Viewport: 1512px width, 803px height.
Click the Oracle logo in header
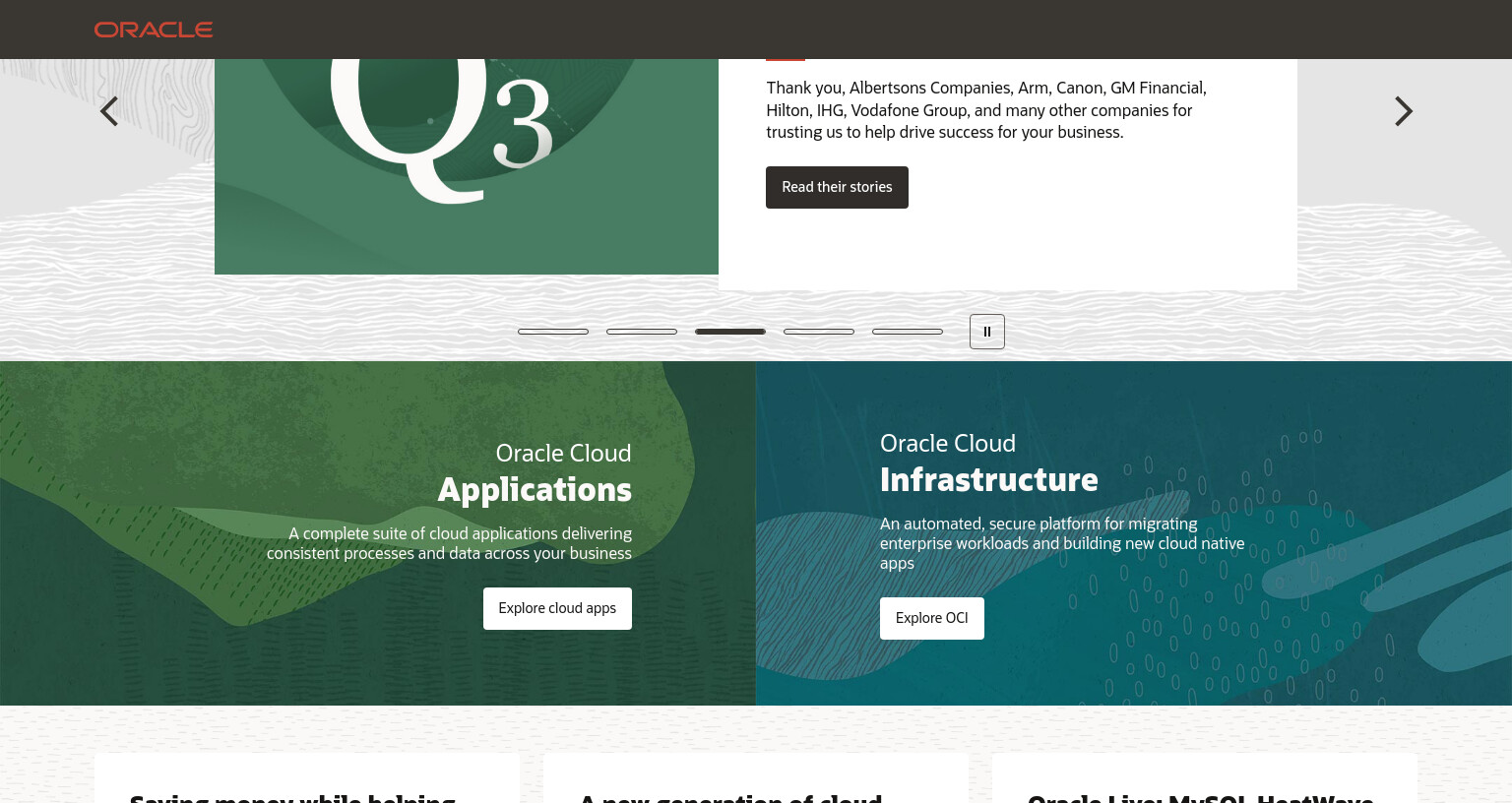(154, 30)
